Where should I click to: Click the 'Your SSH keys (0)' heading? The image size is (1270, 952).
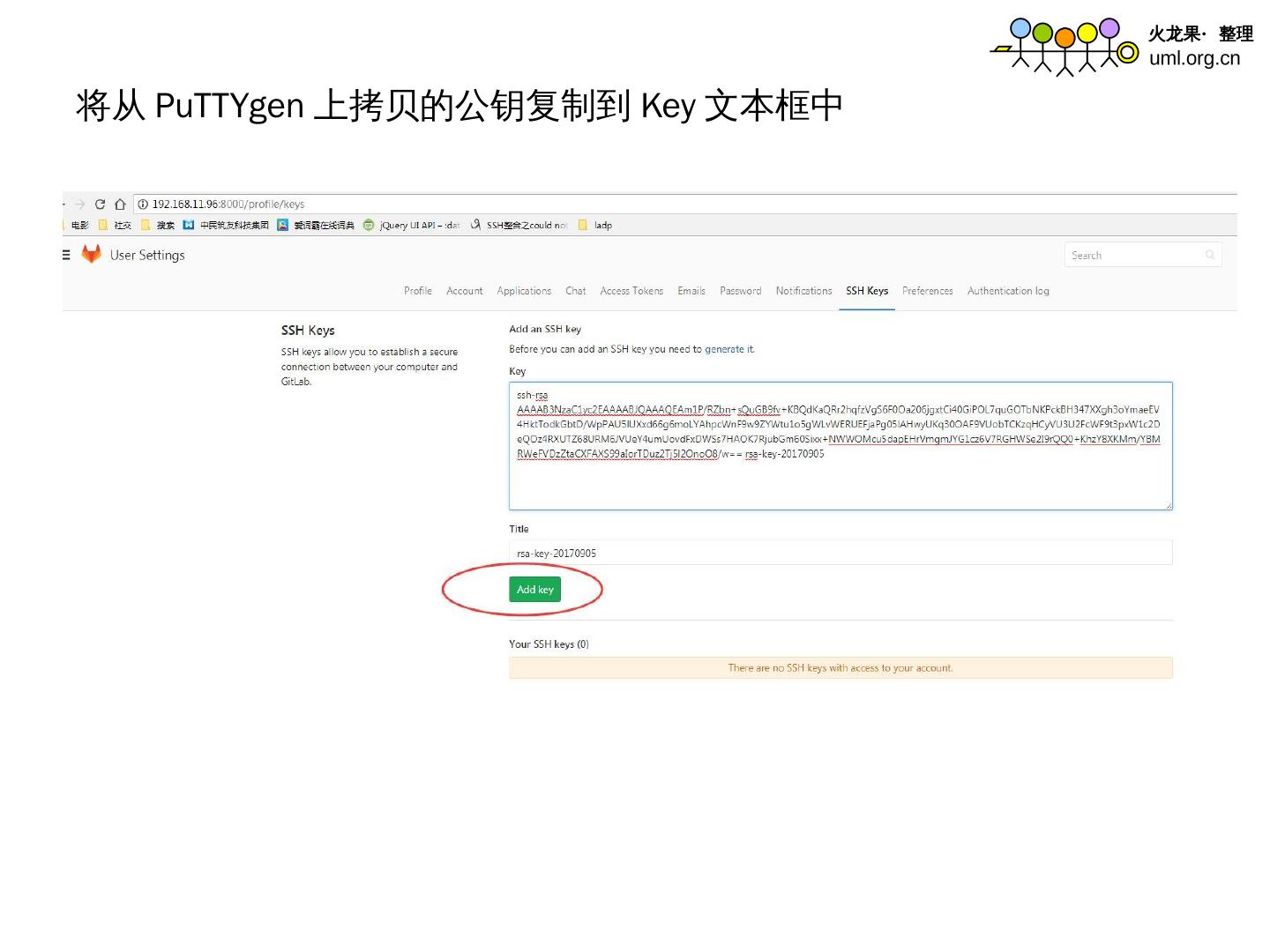tap(549, 644)
